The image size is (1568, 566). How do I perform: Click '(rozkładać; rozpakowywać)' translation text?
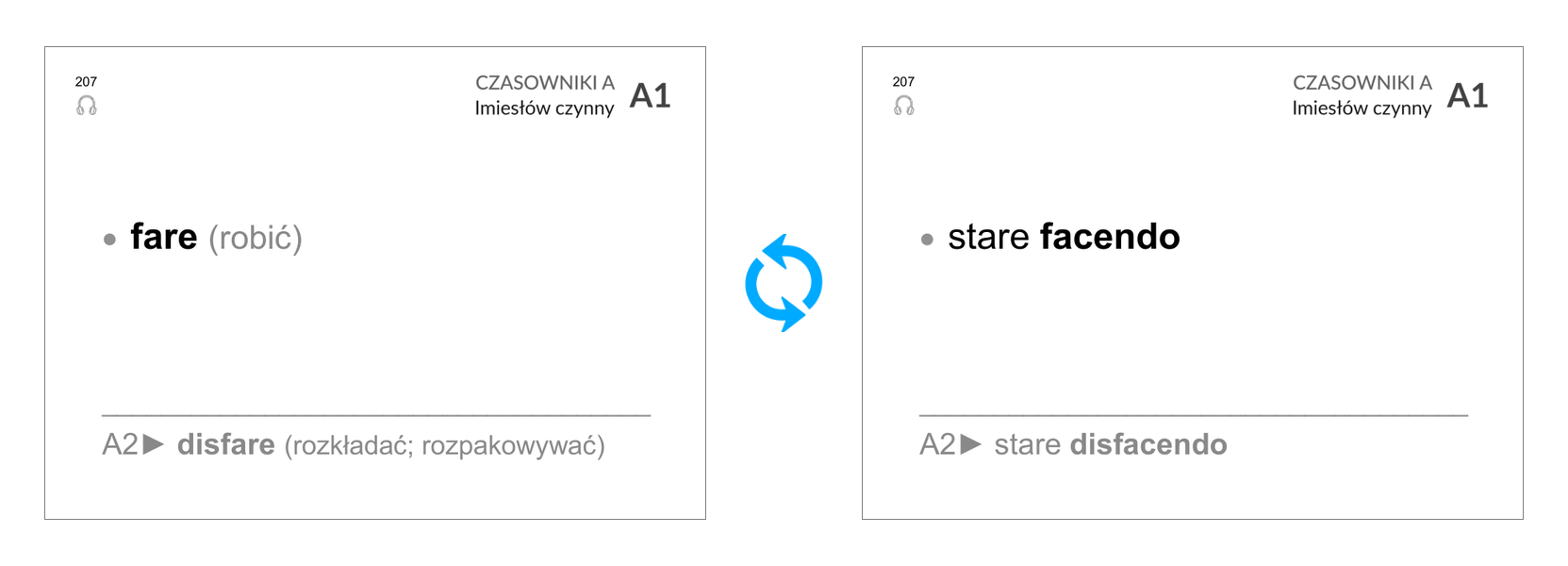445,445
